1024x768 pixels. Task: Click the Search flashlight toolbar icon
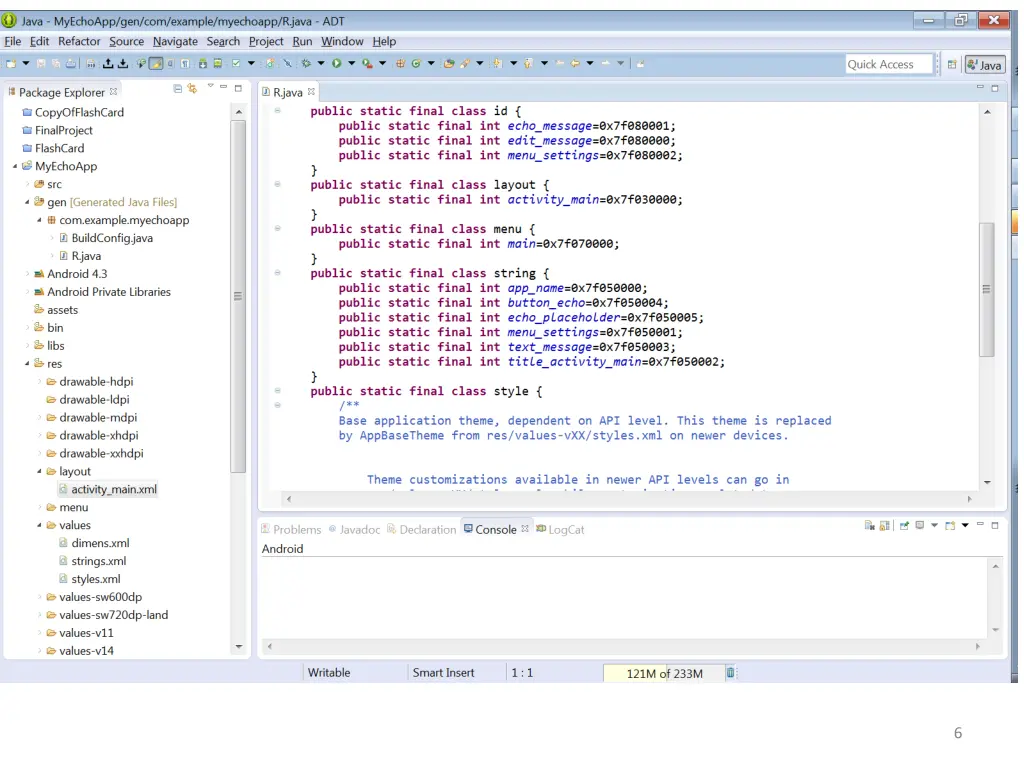(464, 63)
